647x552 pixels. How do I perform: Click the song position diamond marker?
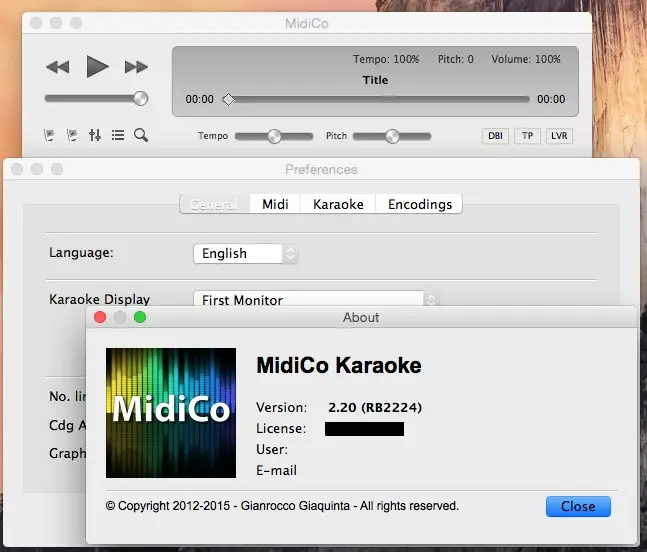[x=228, y=99]
